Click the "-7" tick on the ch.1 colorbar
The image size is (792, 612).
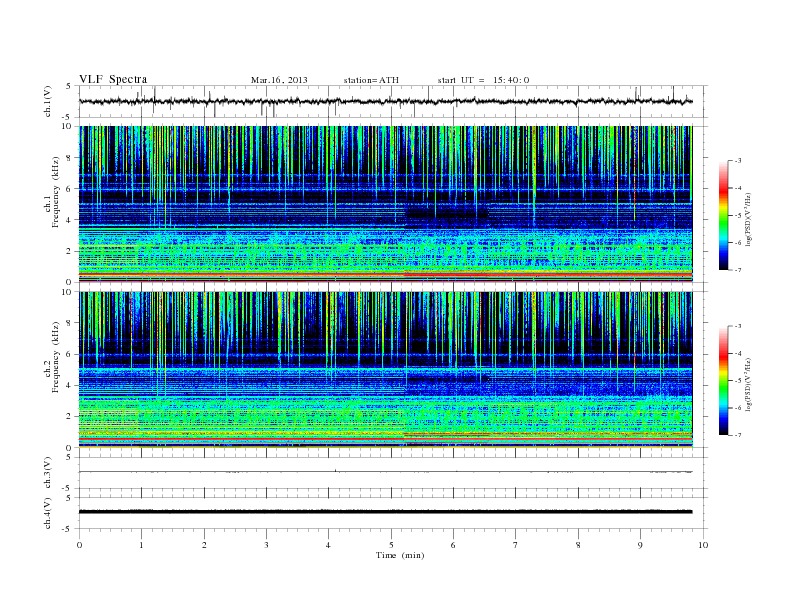pyautogui.click(x=738, y=270)
